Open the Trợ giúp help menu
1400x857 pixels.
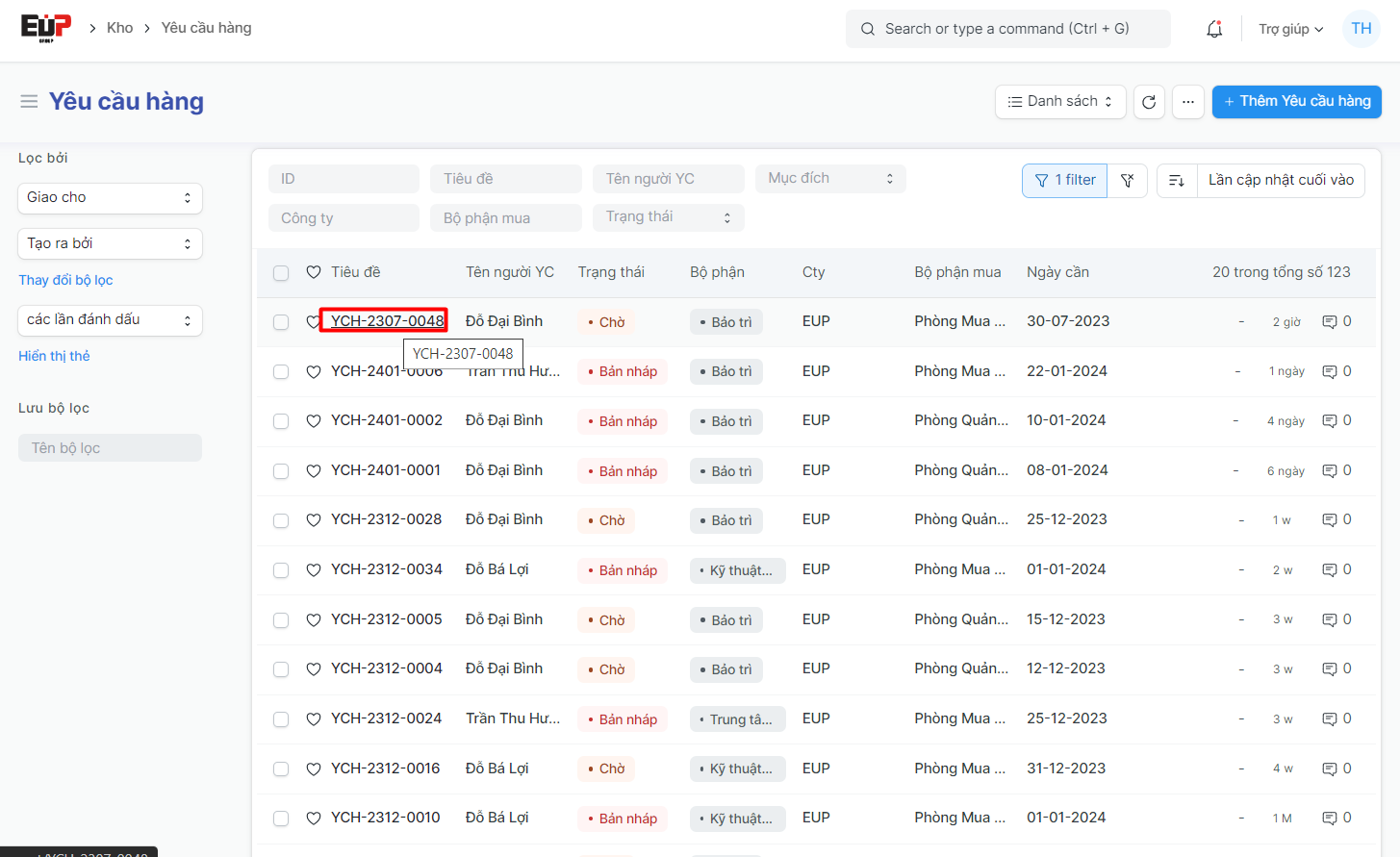point(1290,29)
